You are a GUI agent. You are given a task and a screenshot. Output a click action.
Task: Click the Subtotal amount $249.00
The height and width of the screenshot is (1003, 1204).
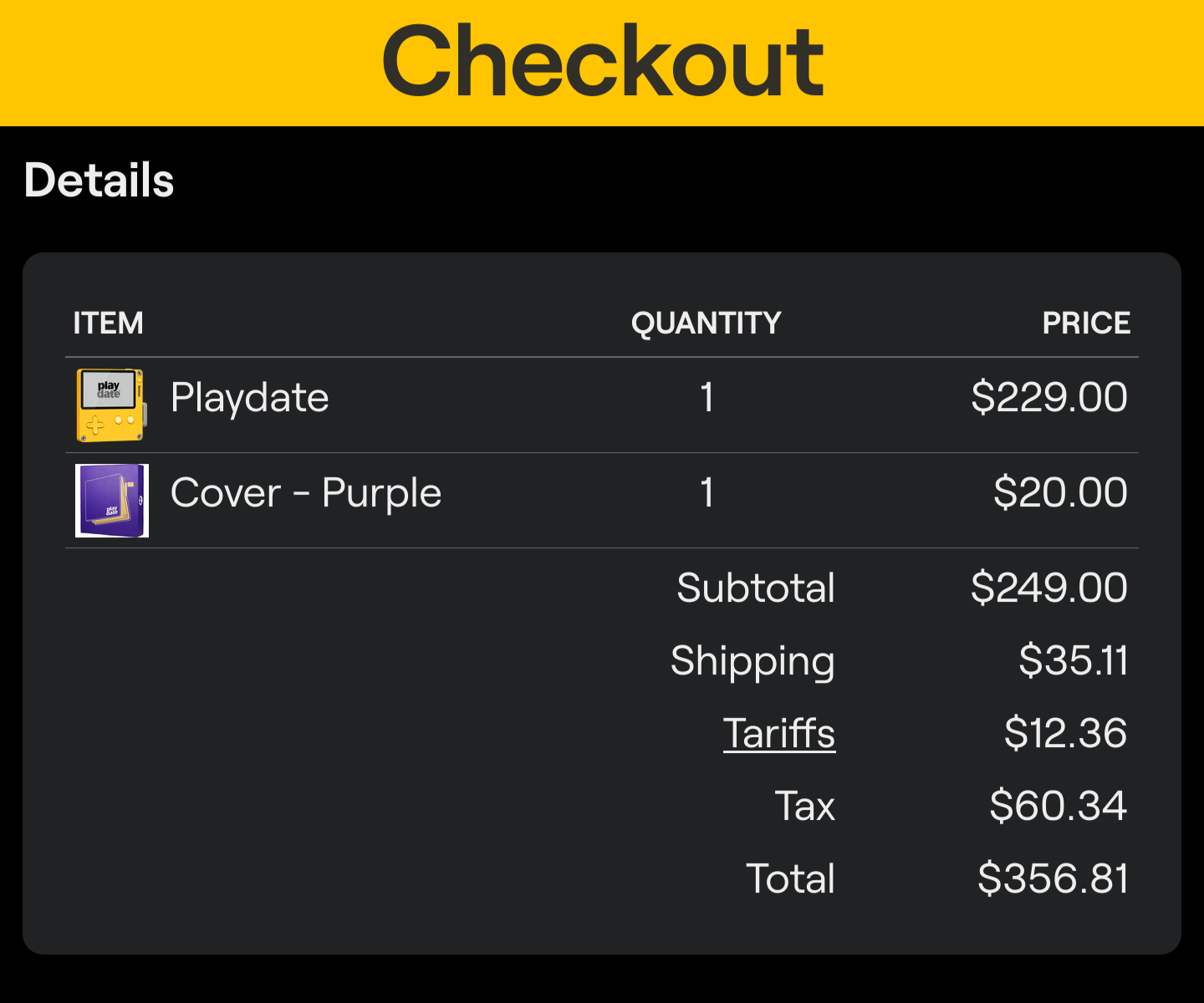coord(1049,588)
